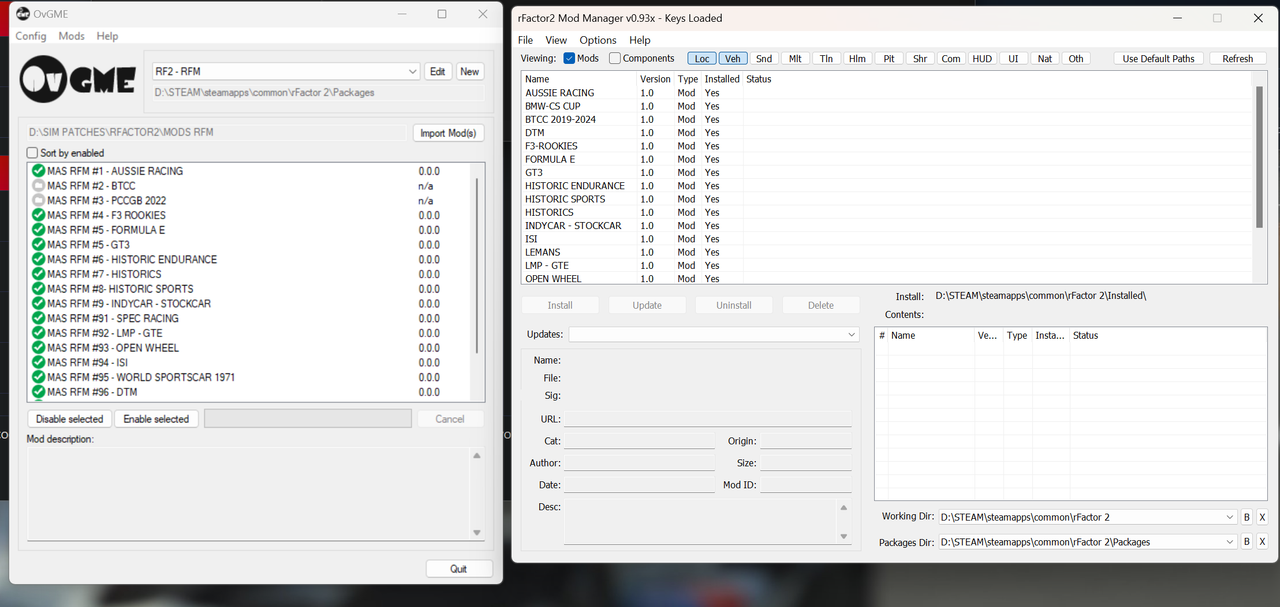Toggle the Loc filter button
The image size is (1280, 607).
[x=702, y=59]
